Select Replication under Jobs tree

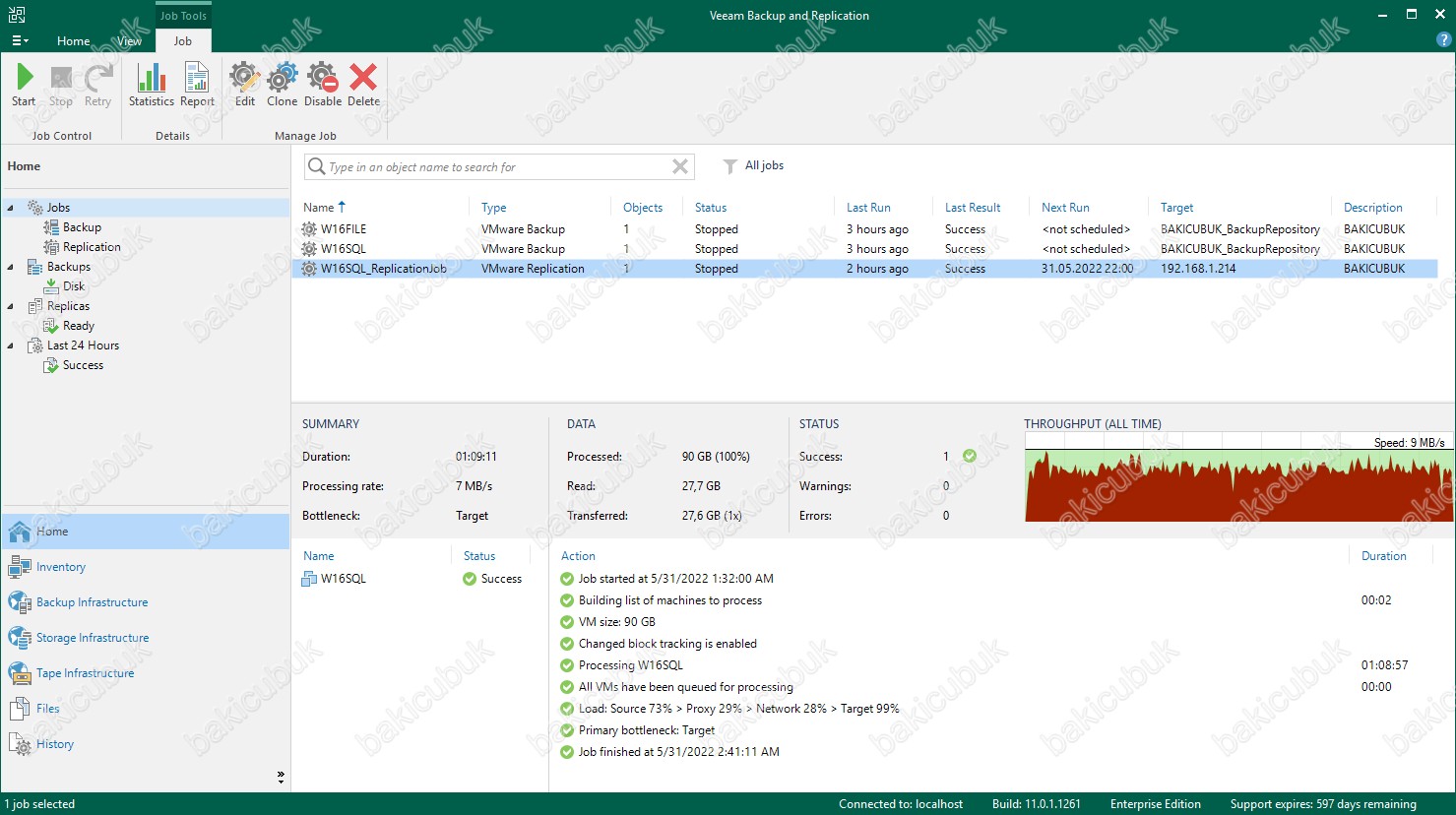(92, 247)
